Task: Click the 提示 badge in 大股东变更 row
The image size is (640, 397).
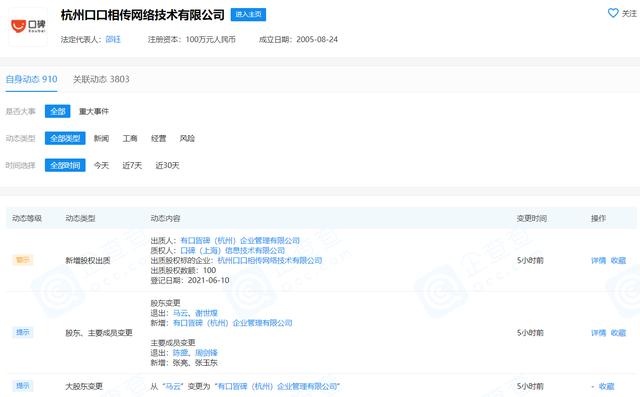Action: pyautogui.click(x=22, y=386)
